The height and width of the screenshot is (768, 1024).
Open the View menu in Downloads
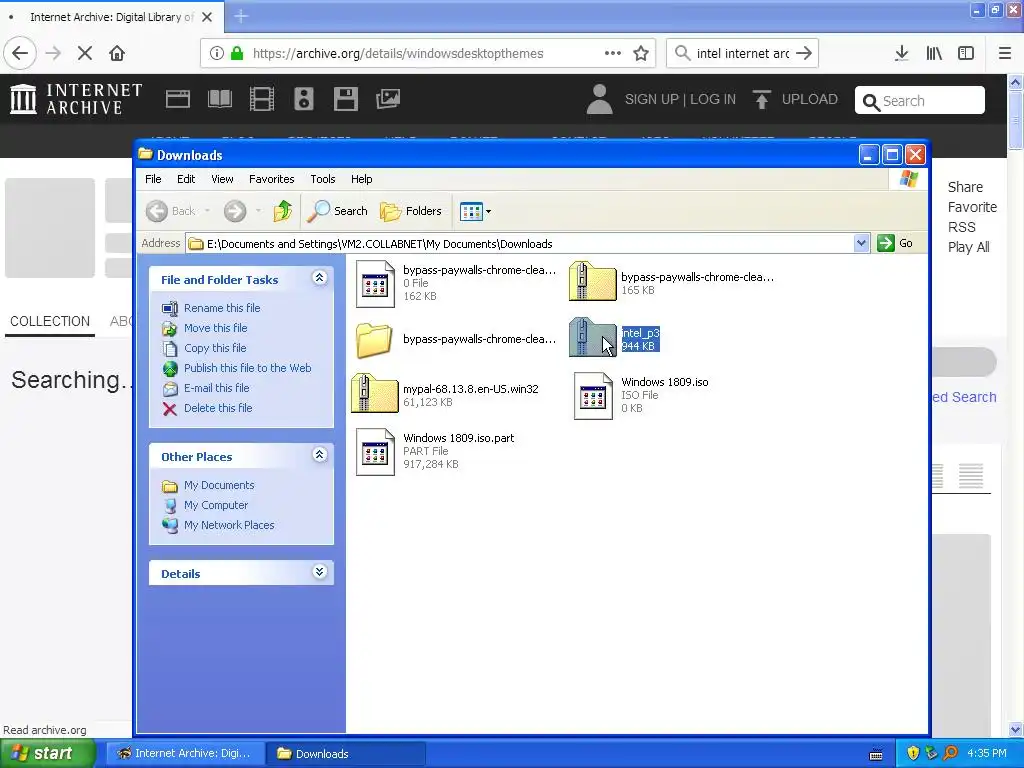pos(222,179)
